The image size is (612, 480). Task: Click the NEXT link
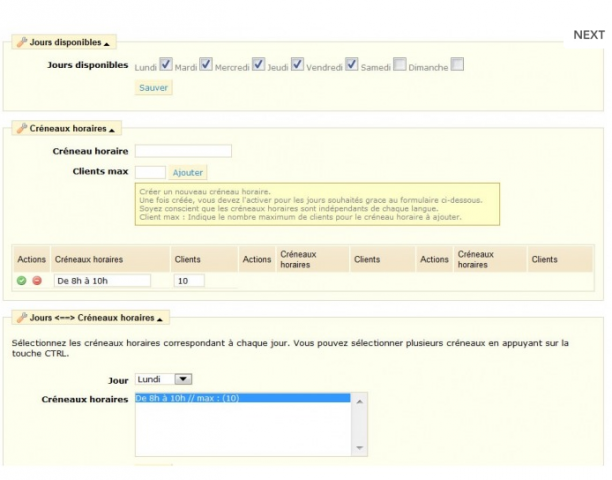pos(588,35)
